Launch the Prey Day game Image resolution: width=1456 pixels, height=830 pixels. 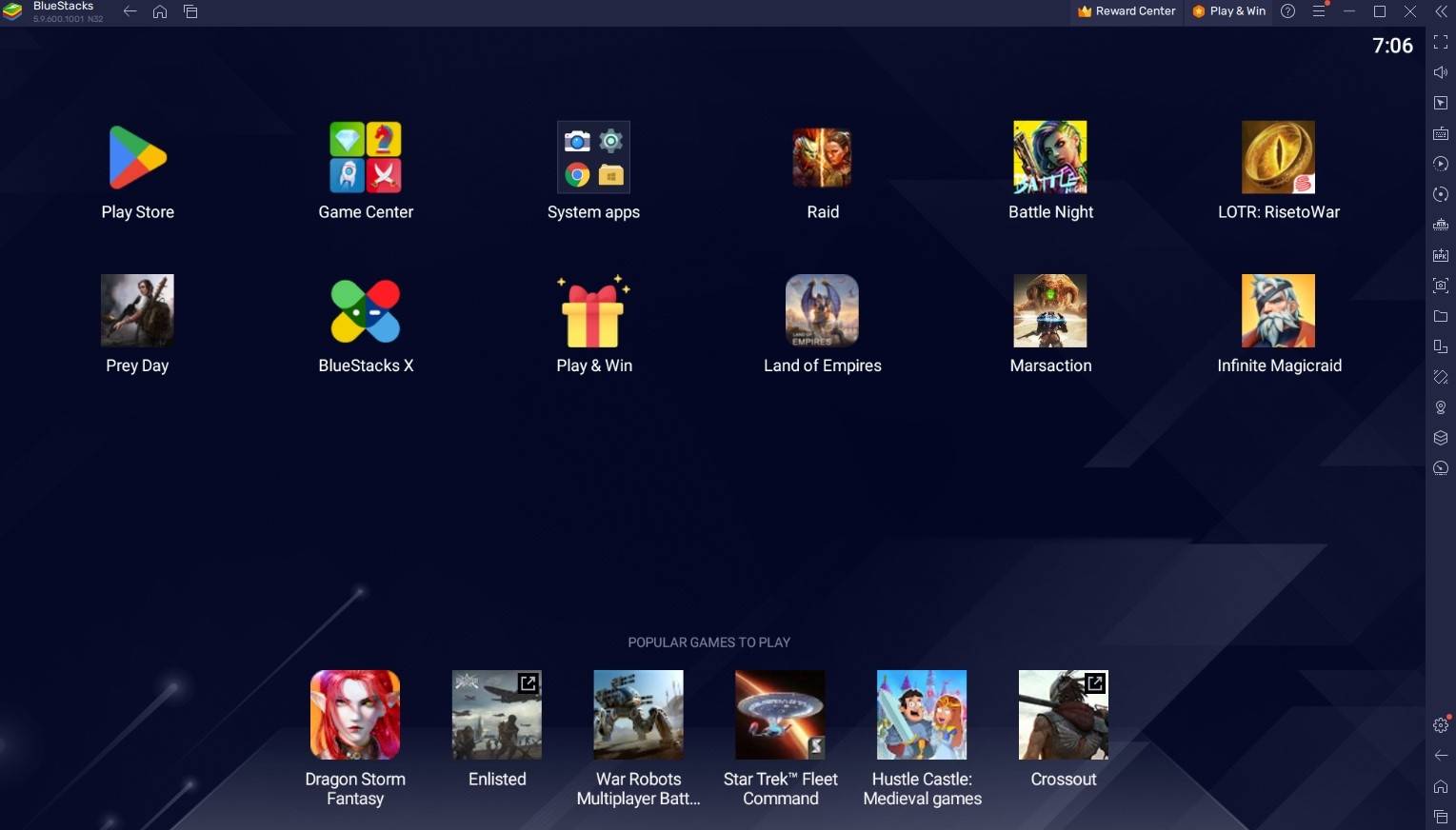pos(137,310)
